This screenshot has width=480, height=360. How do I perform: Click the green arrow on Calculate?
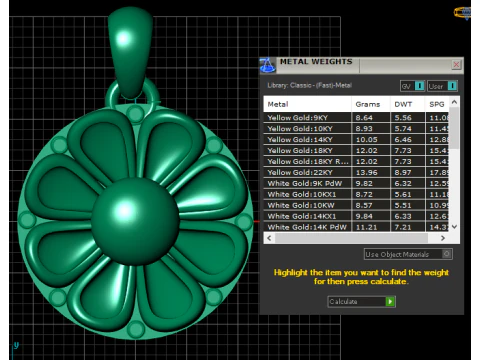[390, 302]
